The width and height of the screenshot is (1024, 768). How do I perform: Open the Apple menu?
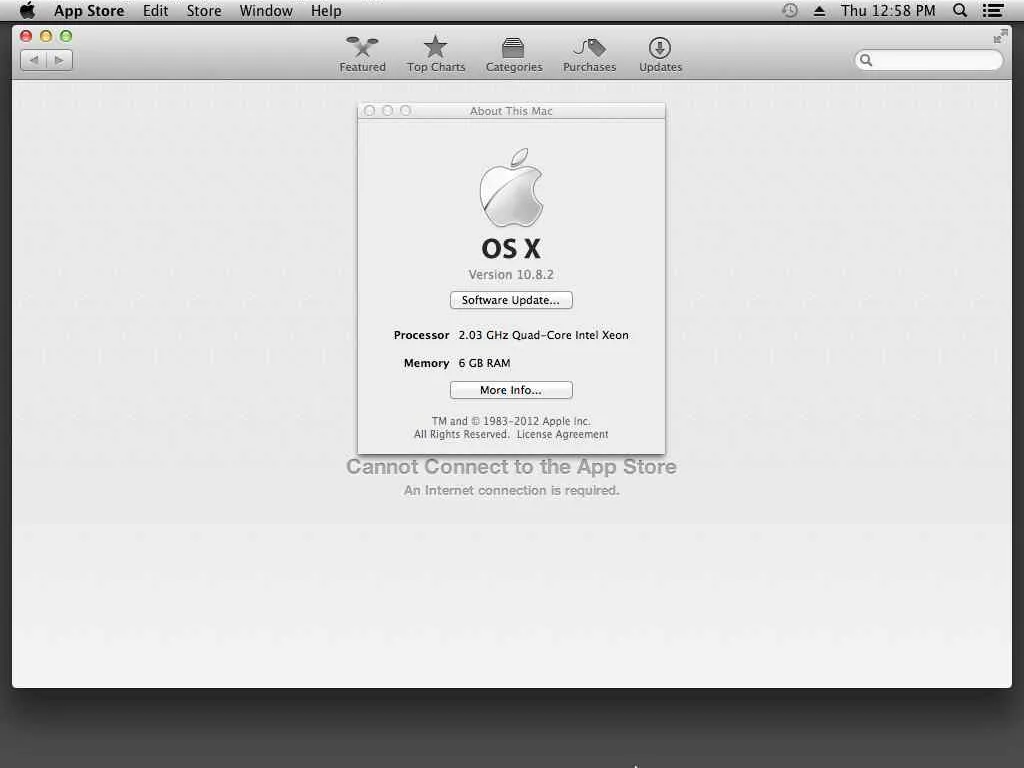click(27, 10)
